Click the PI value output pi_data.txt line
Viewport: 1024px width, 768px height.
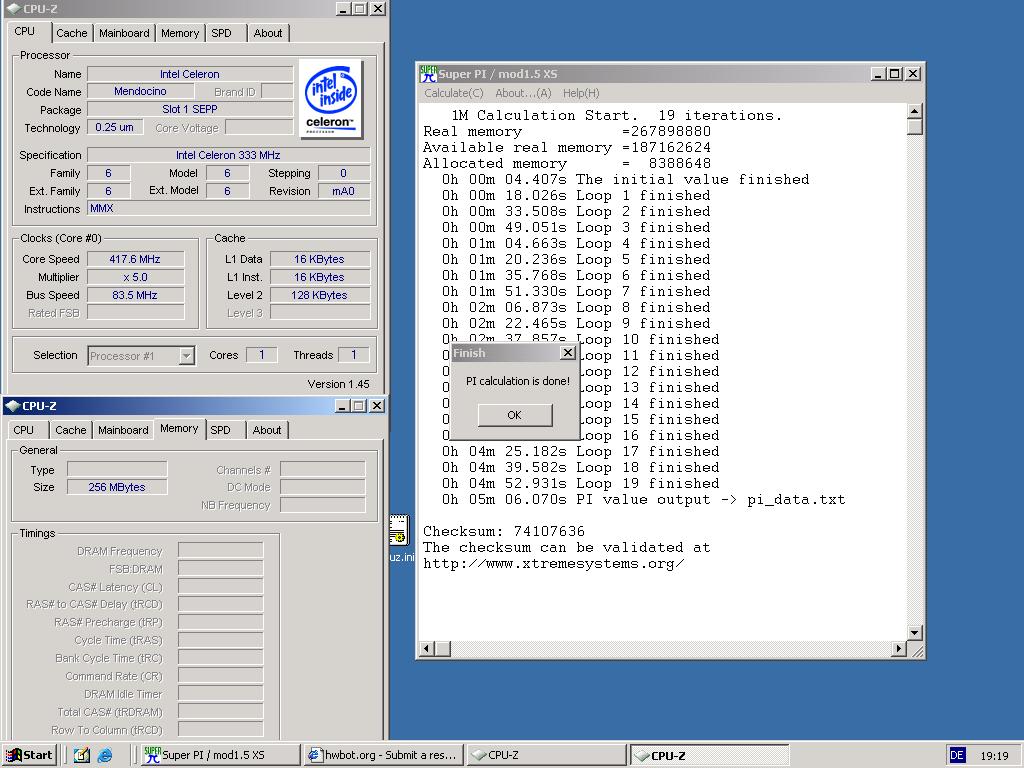coord(643,500)
